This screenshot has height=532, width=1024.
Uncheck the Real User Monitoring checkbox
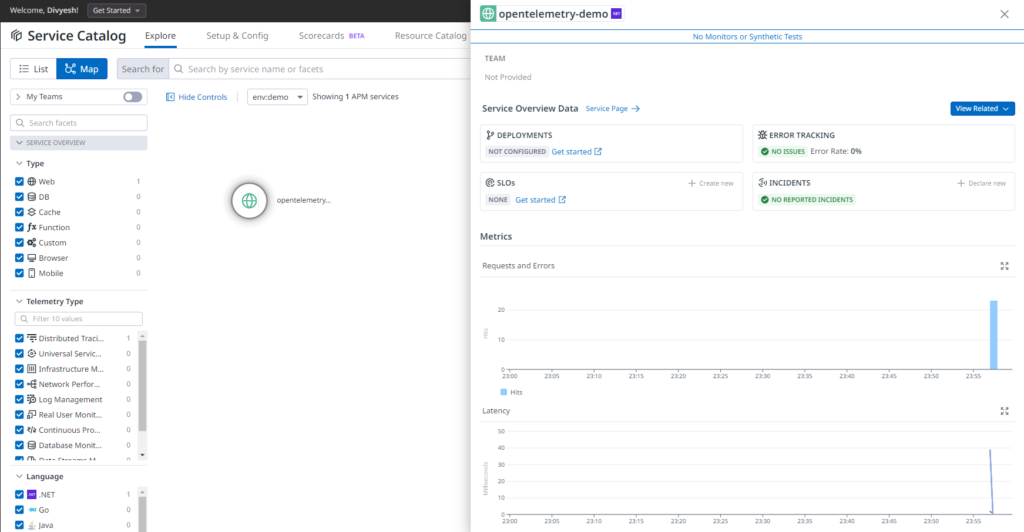point(19,415)
